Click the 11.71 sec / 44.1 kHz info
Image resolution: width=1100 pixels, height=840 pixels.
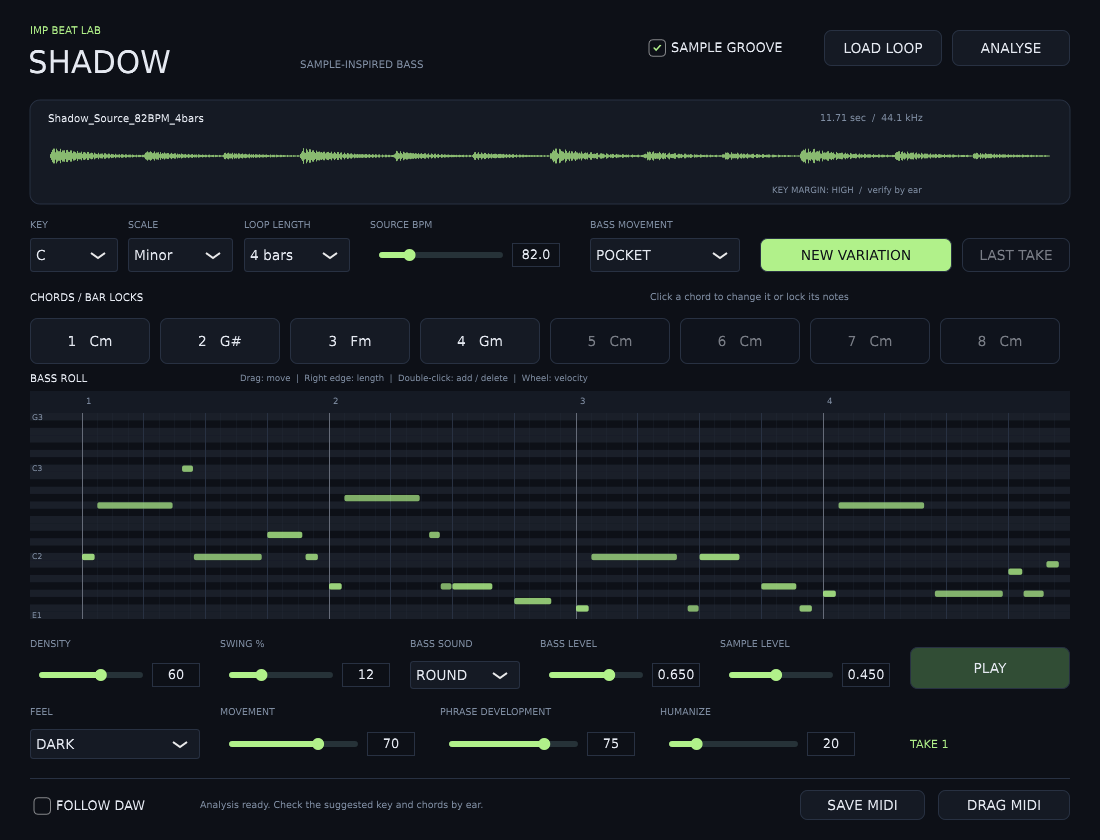click(871, 118)
